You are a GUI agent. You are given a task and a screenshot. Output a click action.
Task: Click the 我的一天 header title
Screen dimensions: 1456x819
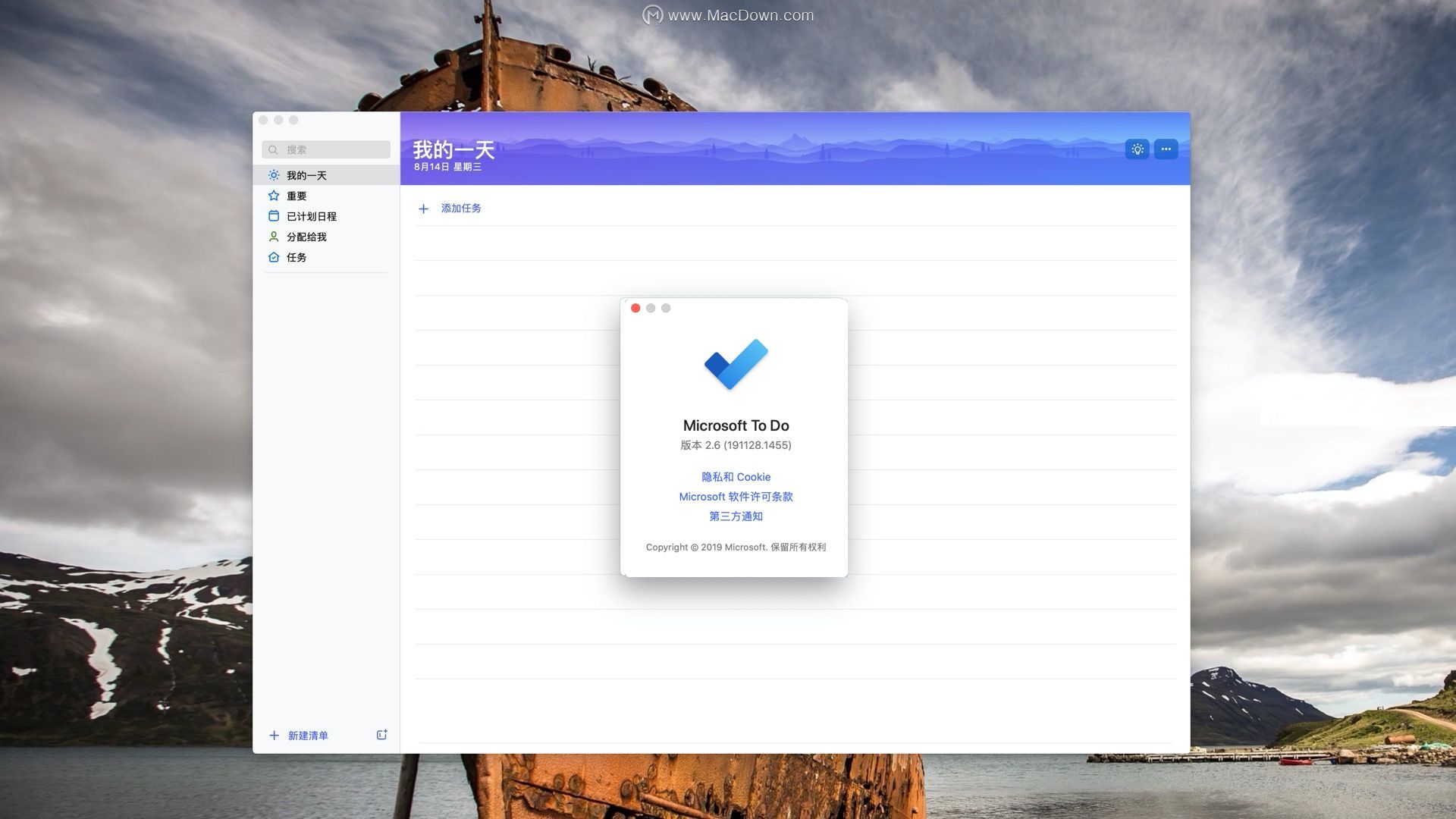point(453,149)
